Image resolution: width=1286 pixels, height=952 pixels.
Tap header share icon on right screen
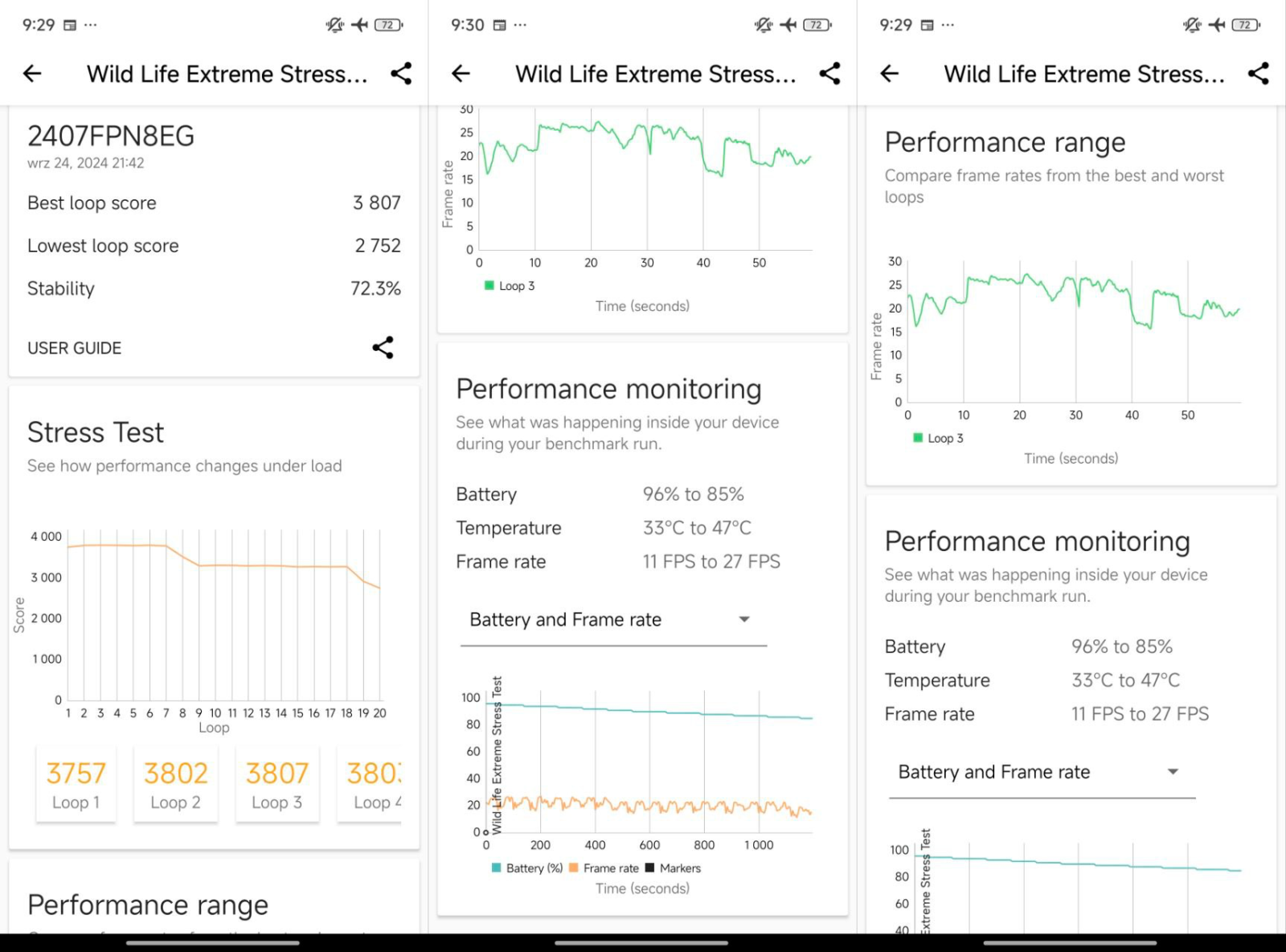coord(1258,74)
